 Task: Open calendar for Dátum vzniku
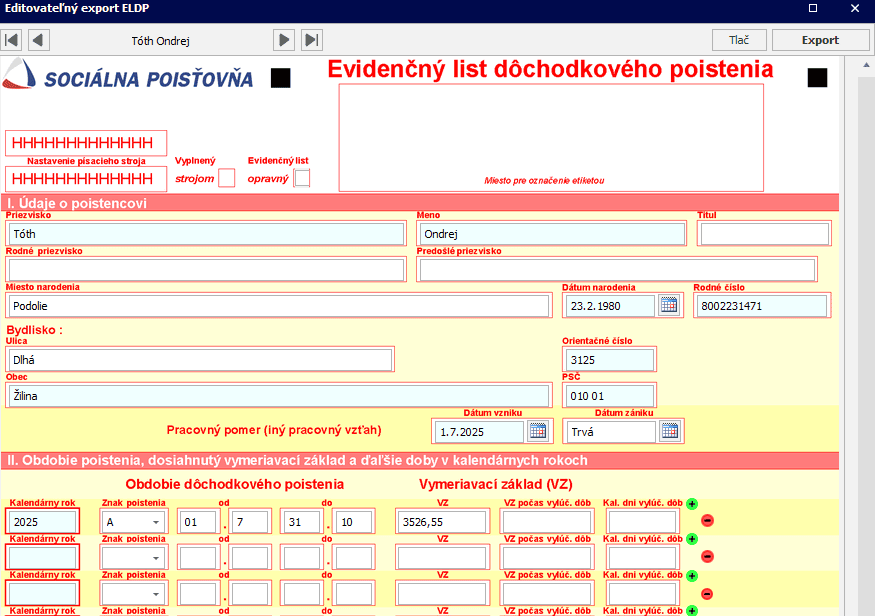[x=538, y=432]
